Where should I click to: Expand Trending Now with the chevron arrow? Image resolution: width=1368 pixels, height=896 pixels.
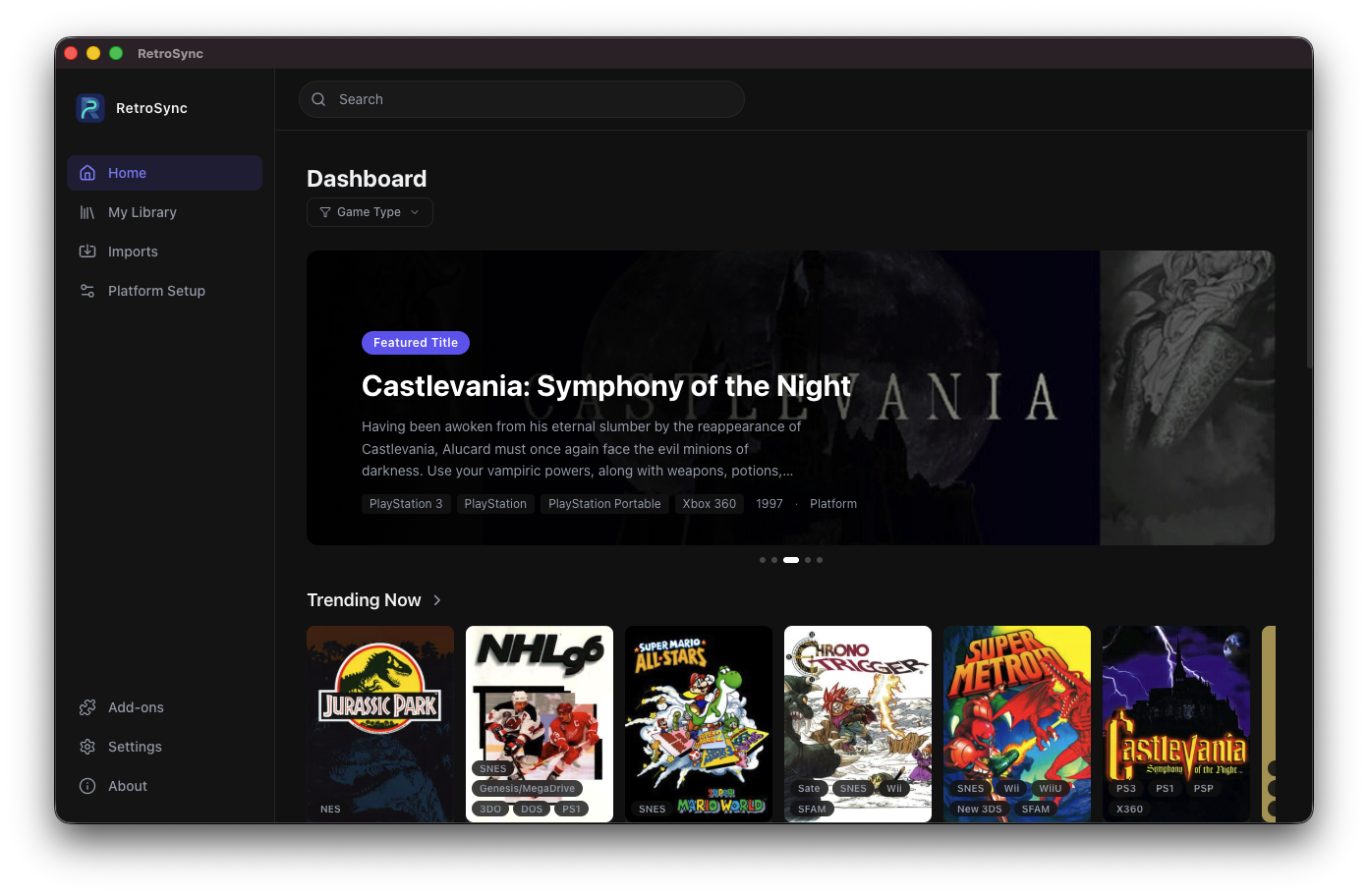(x=437, y=600)
